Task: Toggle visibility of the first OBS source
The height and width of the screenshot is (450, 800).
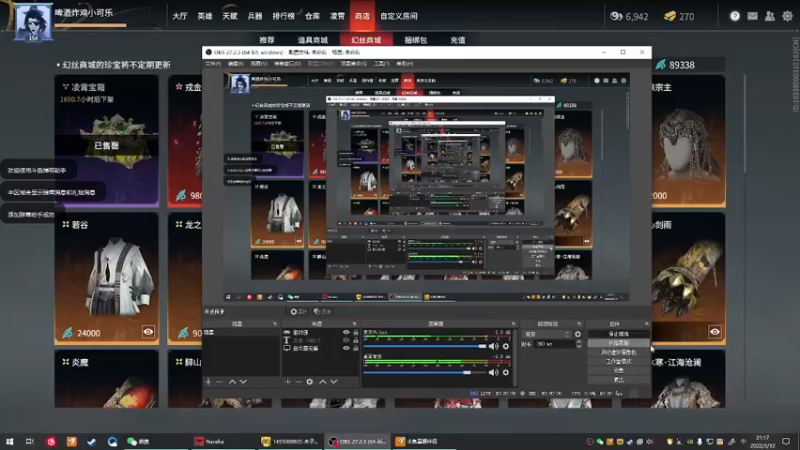Action: (x=346, y=333)
